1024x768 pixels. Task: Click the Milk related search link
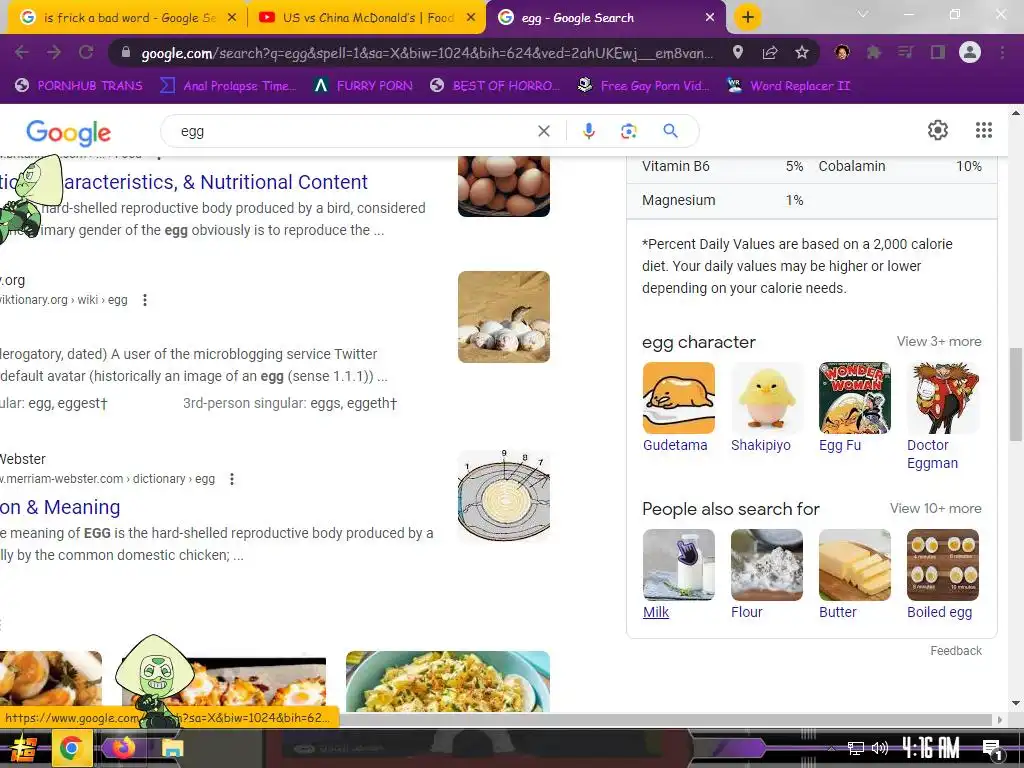point(656,612)
